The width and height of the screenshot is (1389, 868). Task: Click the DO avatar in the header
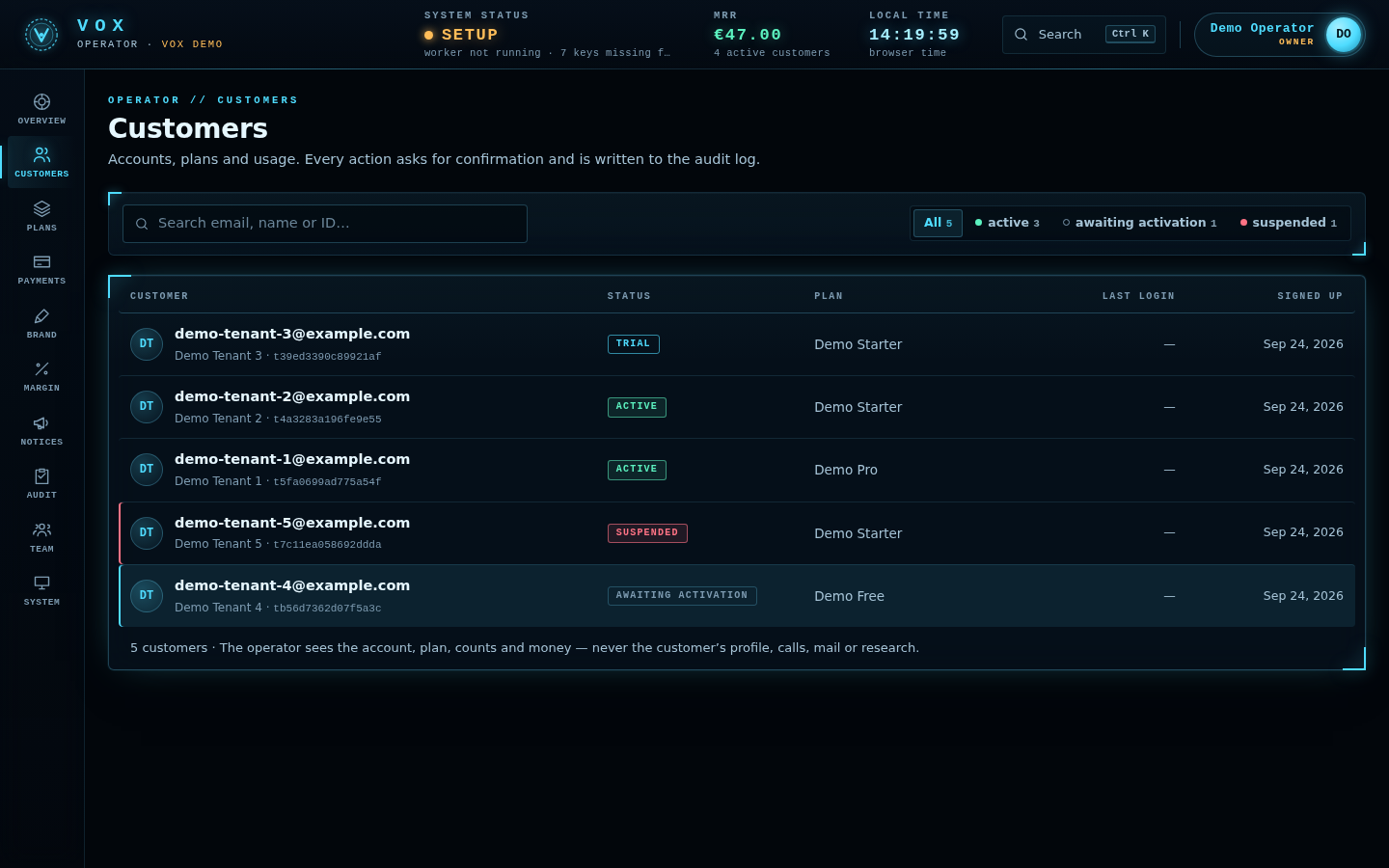pyautogui.click(x=1344, y=35)
